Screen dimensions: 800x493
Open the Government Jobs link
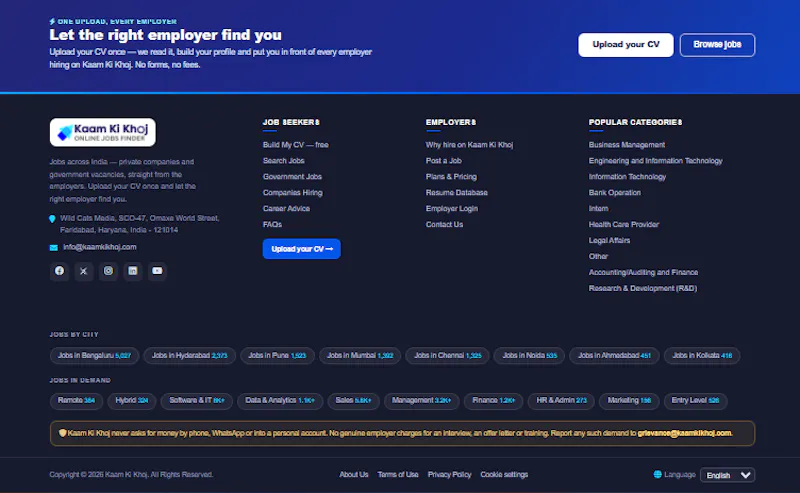pyautogui.click(x=292, y=177)
